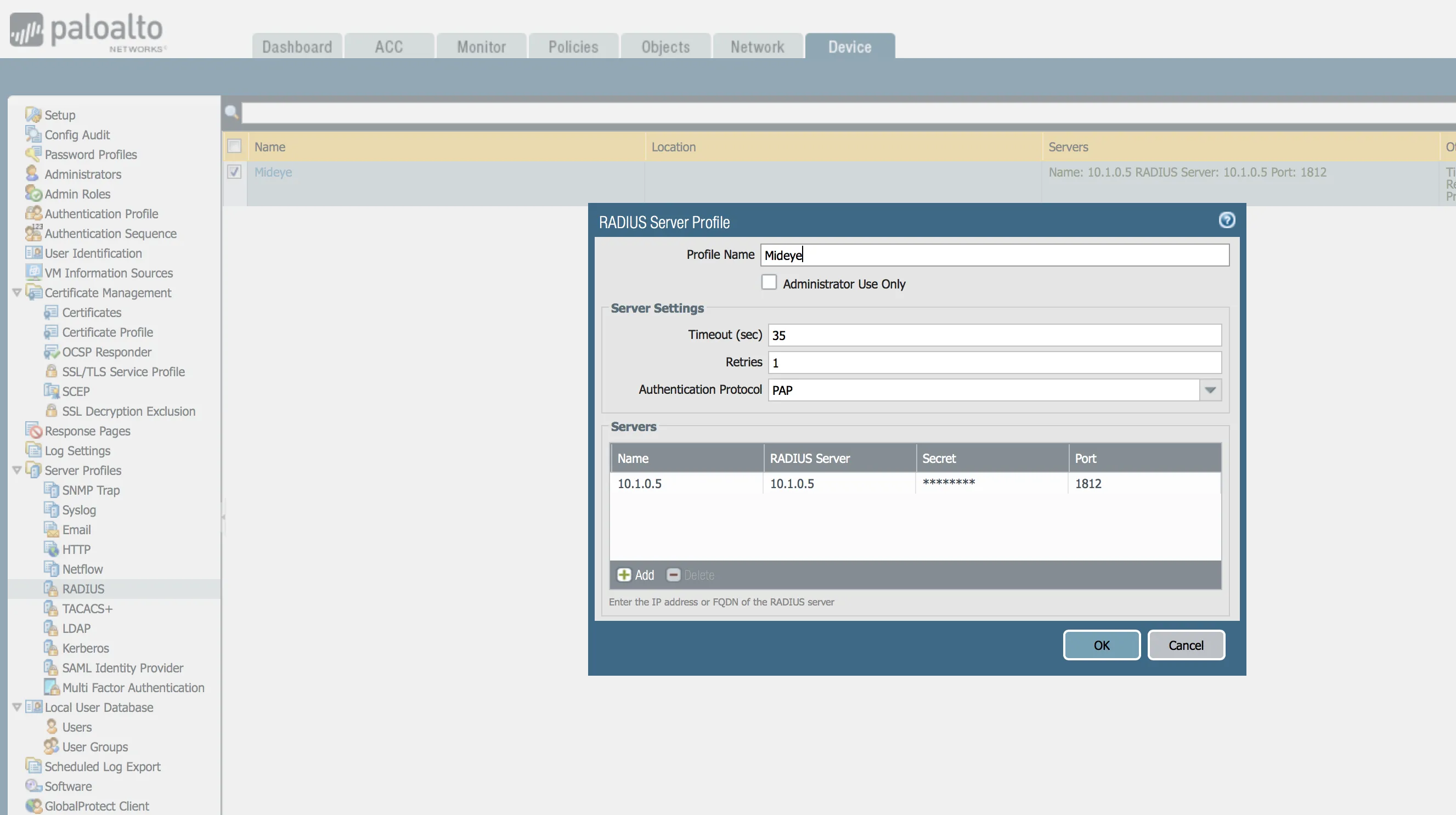Confirm the dialog with OK
The width and height of the screenshot is (1456, 815).
[x=1101, y=645]
